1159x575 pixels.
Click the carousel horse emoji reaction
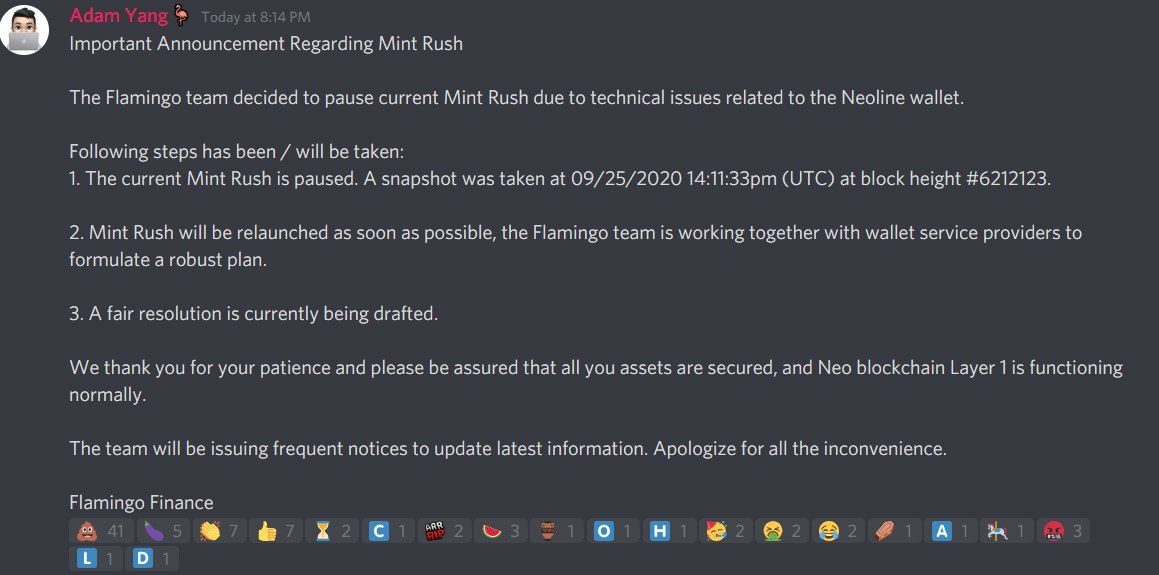pos(1006,531)
